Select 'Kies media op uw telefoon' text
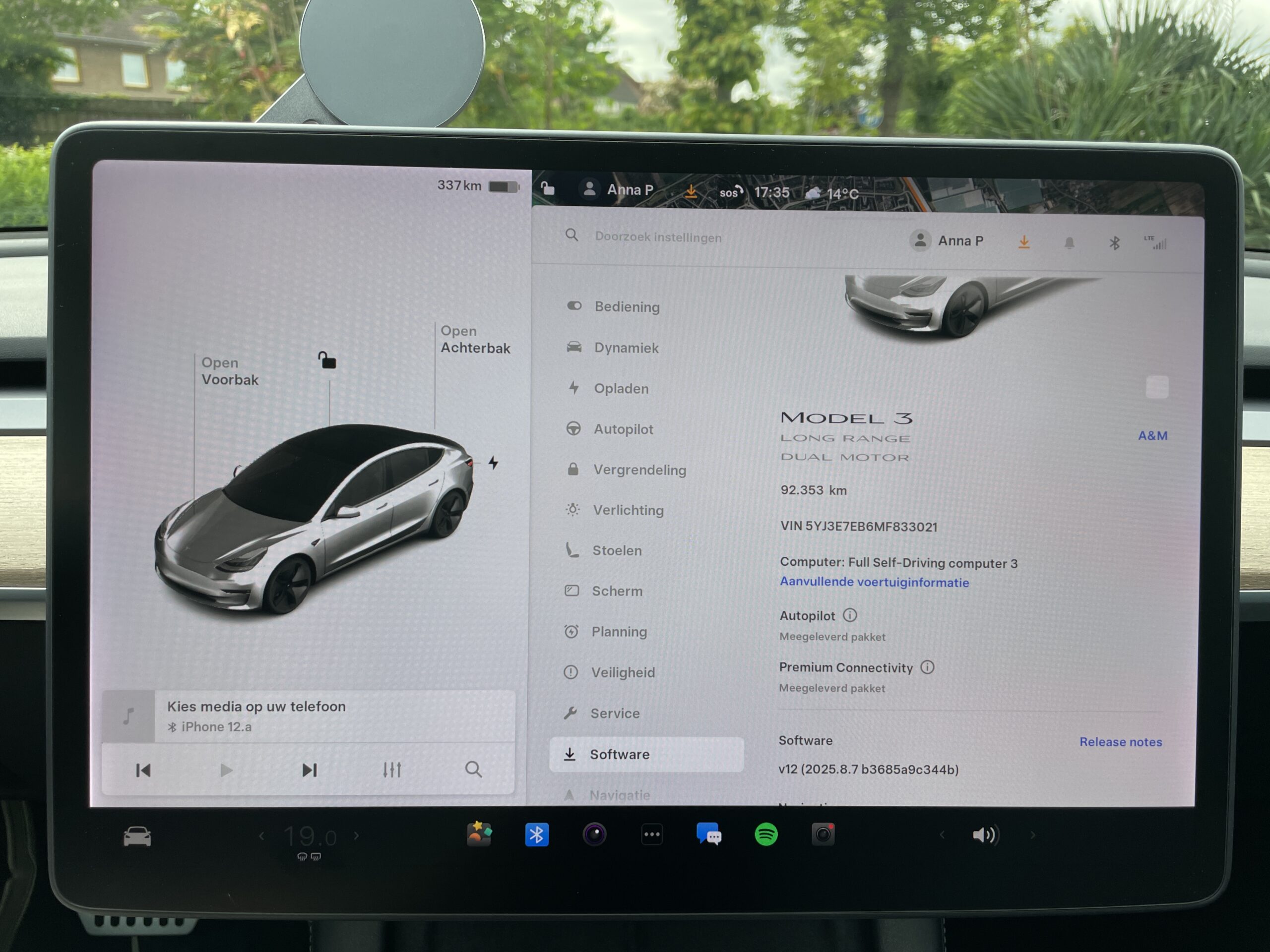Screen dimensions: 1270x952 (x=256, y=707)
